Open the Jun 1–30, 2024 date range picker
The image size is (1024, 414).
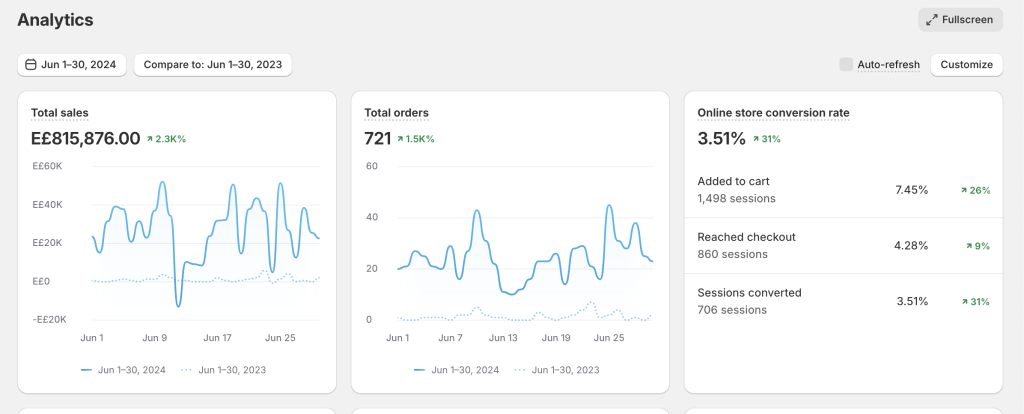pyautogui.click(x=70, y=65)
